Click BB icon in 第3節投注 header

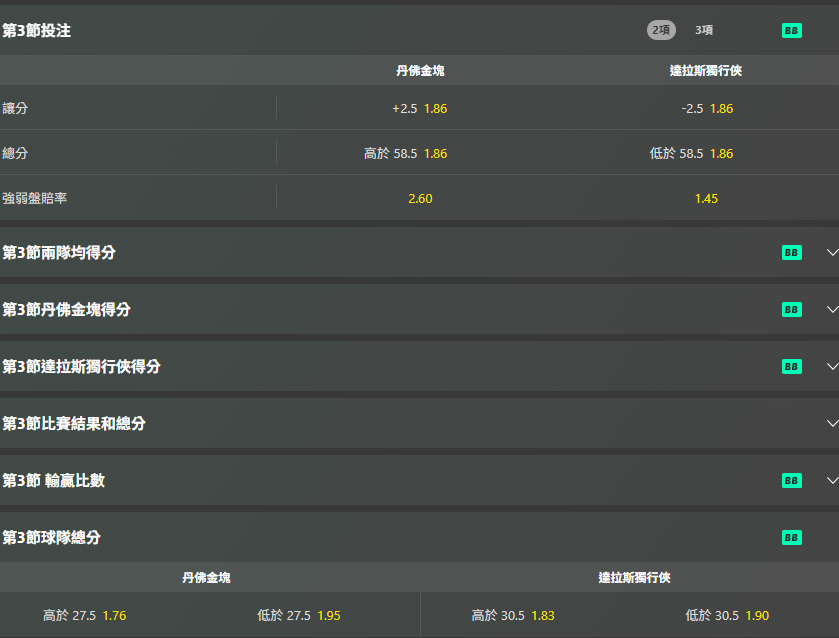pyautogui.click(x=791, y=31)
